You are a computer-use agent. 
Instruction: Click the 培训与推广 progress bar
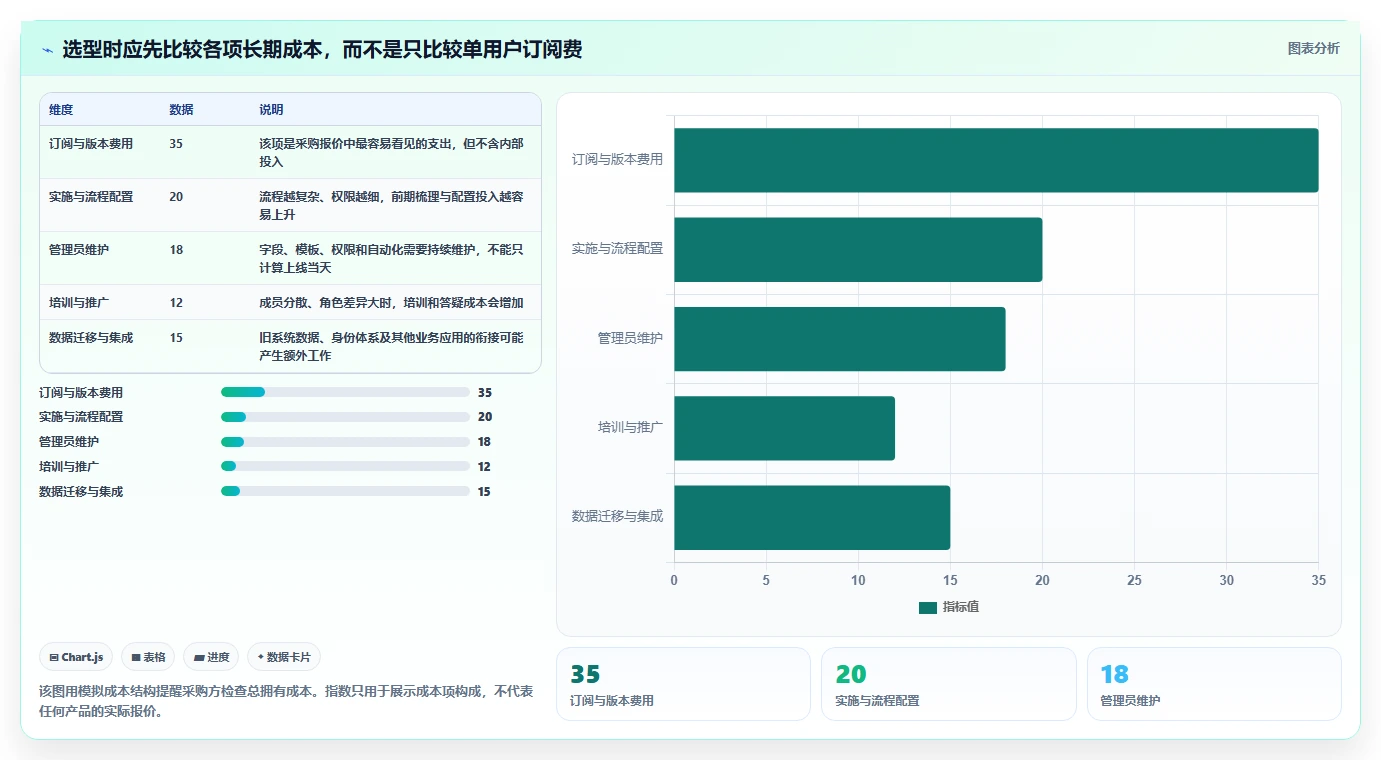coord(345,466)
